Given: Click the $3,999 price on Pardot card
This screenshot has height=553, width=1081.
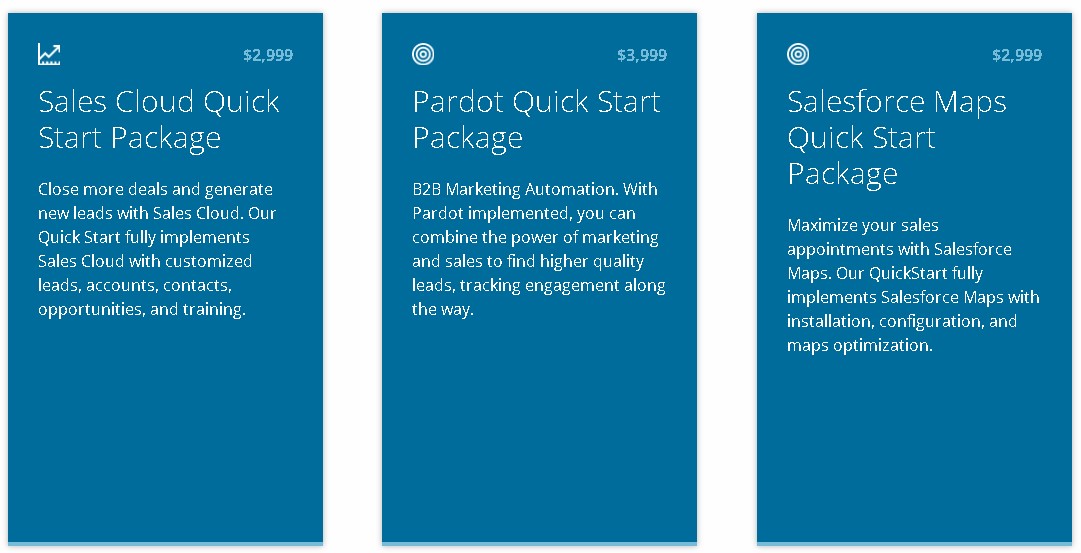Looking at the screenshot, I should [642, 55].
